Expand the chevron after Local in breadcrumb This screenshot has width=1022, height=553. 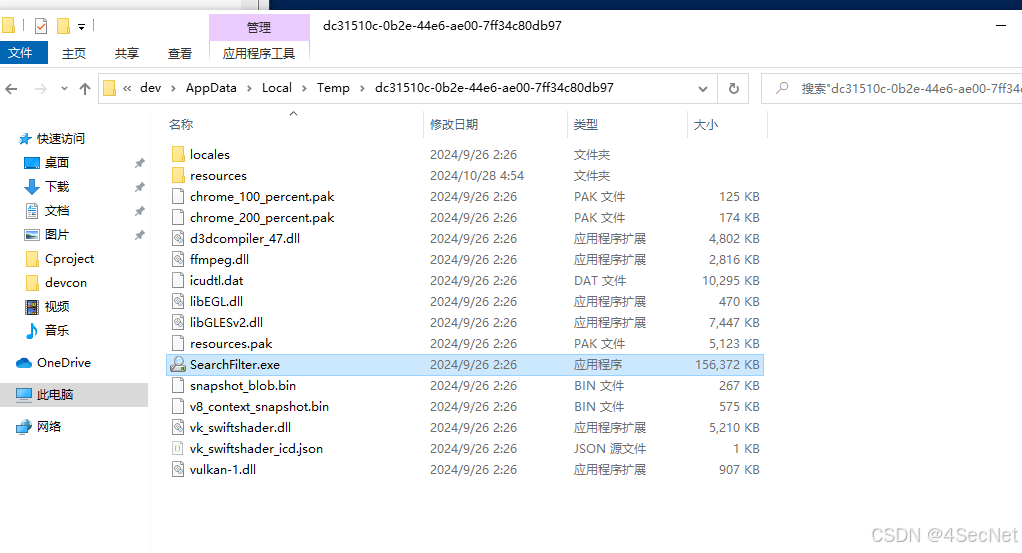pyautogui.click(x=304, y=88)
